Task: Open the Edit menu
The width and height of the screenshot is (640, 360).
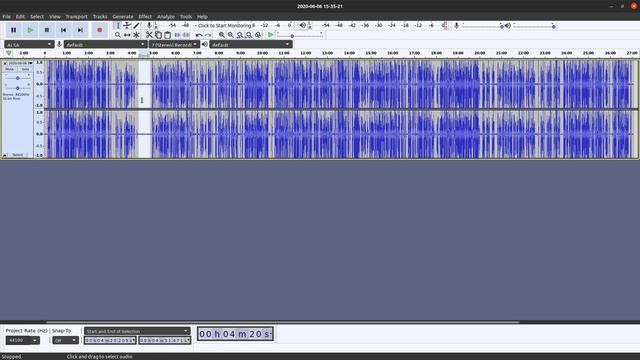Action: [x=20, y=17]
